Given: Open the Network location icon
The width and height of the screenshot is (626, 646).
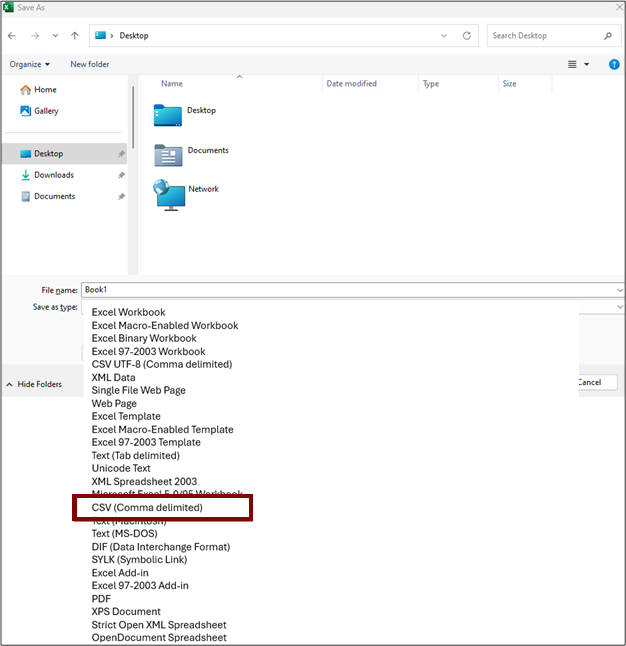Looking at the screenshot, I should point(168,193).
